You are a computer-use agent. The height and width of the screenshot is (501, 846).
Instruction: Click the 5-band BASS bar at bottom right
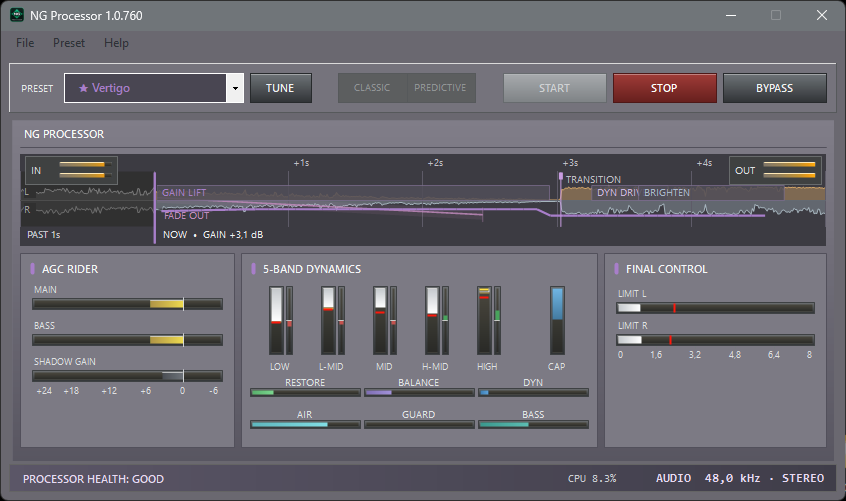pos(533,424)
